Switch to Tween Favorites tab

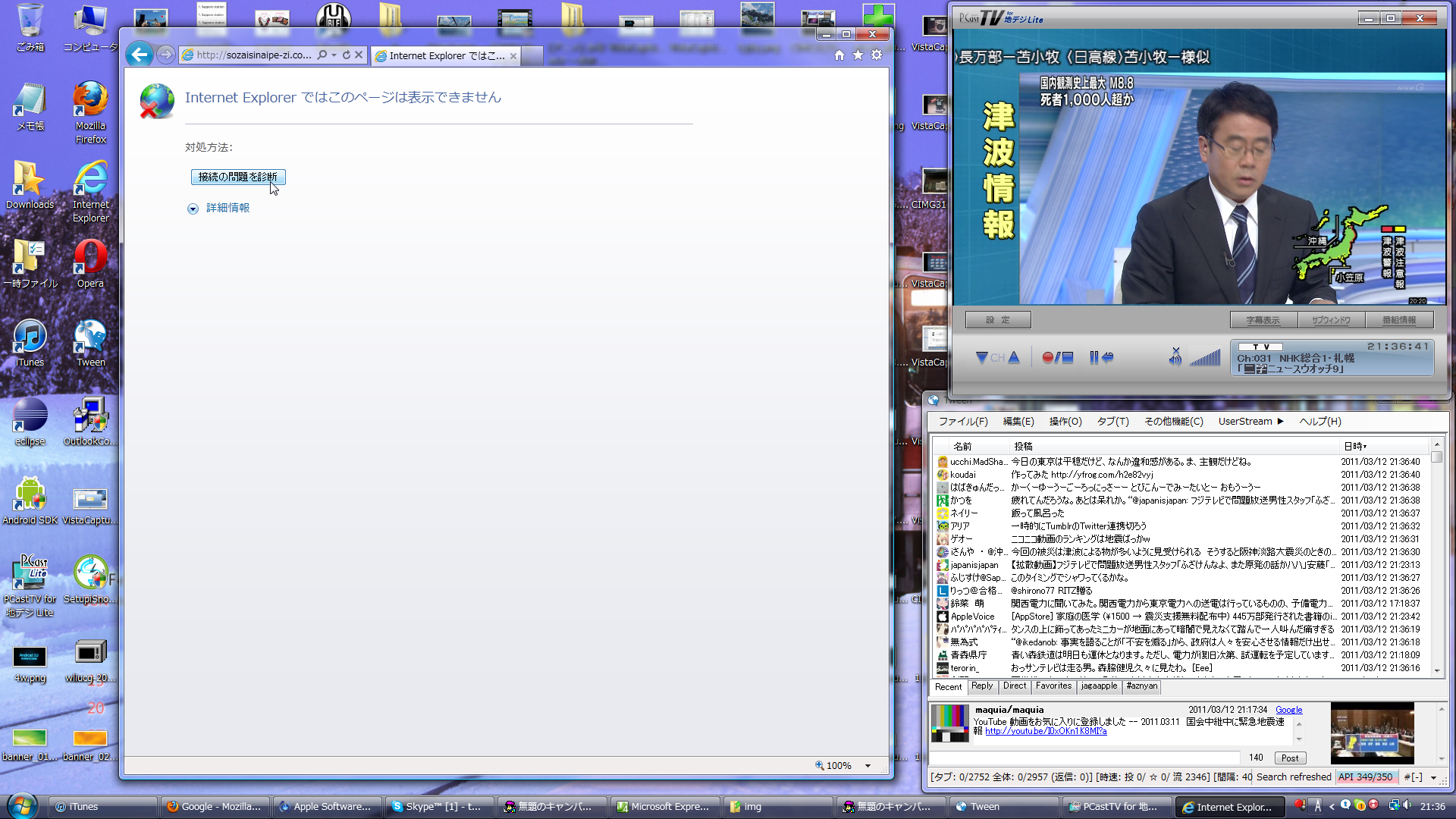click(x=1054, y=686)
